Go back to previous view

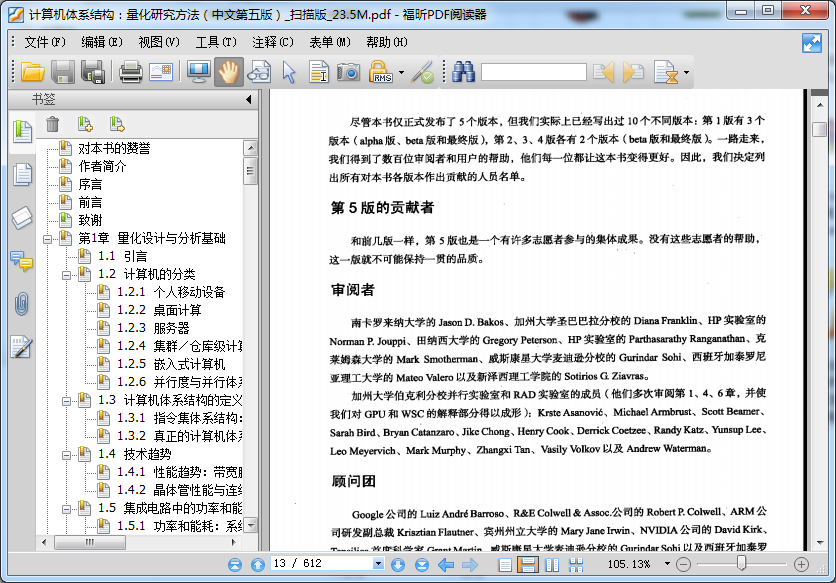pos(446,564)
